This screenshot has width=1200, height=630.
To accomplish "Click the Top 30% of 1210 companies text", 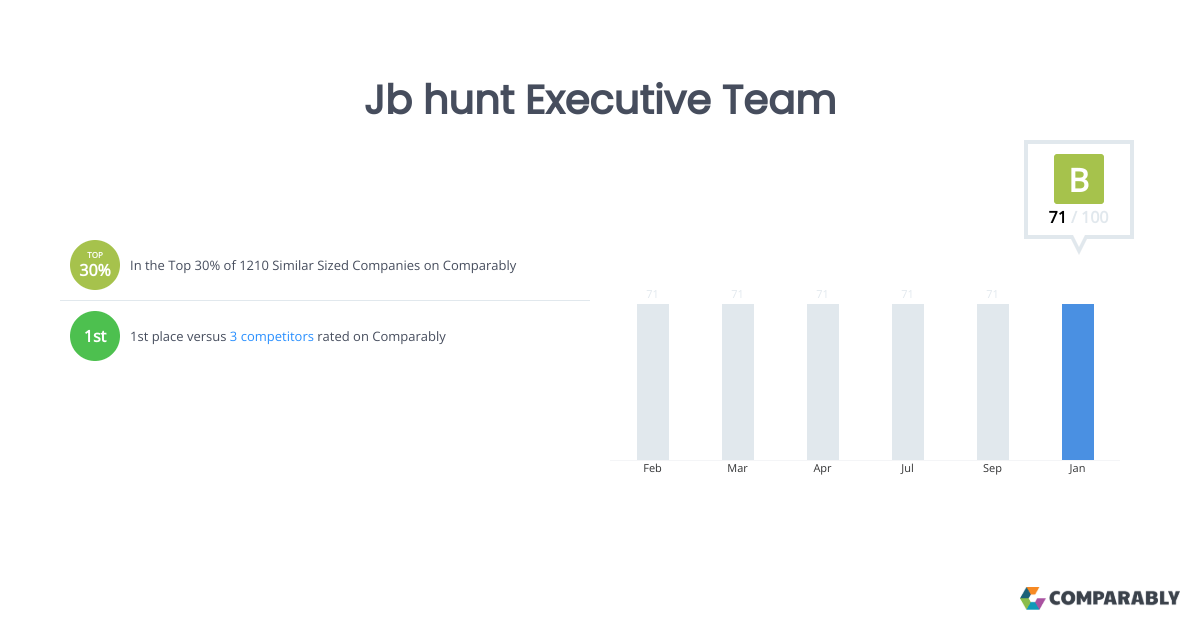I will (x=323, y=266).
